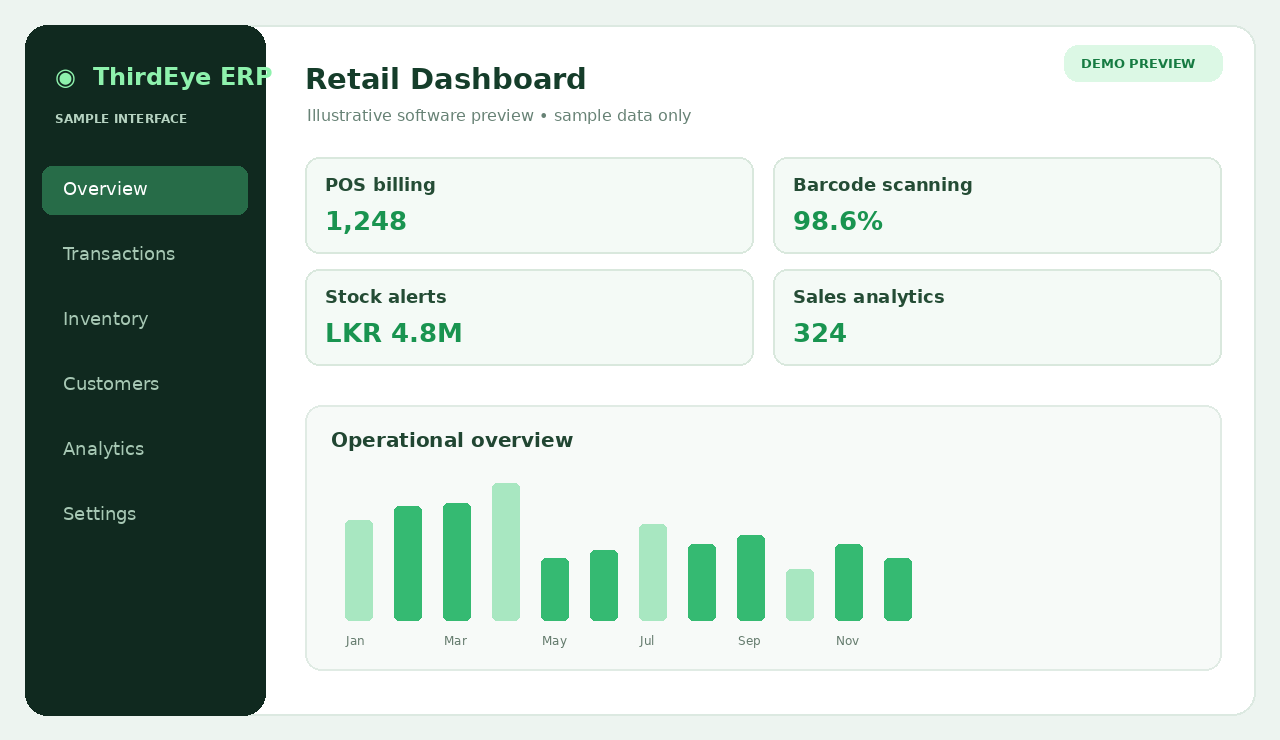Click the 324 sales analytics value
1280x740 pixels.
[820, 334]
